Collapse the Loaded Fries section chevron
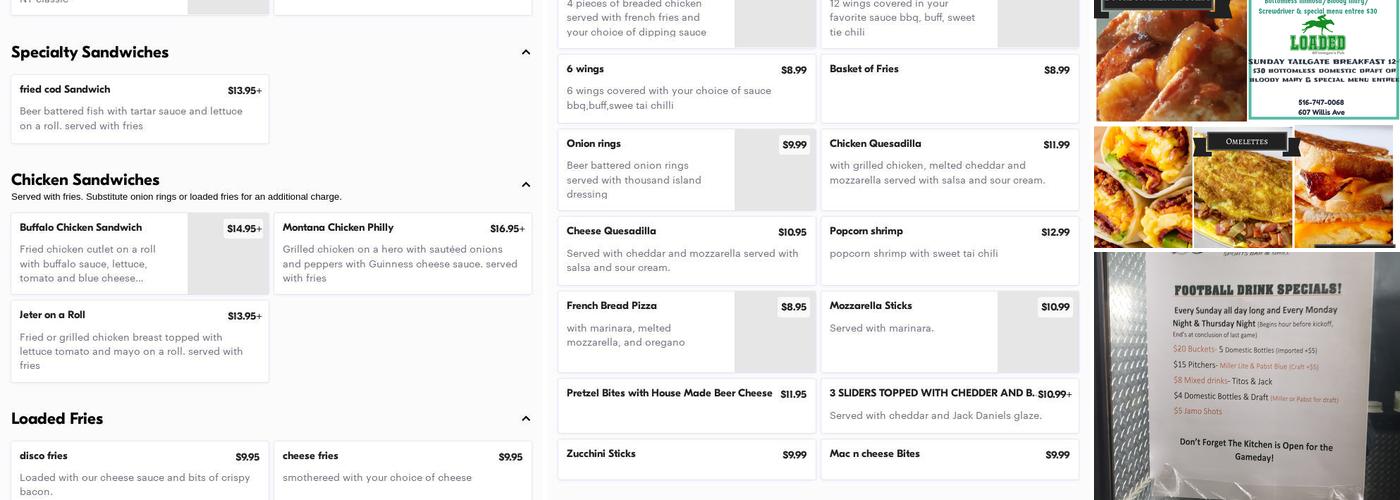The width and height of the screenshot is (1400, 500). point(525,419)
